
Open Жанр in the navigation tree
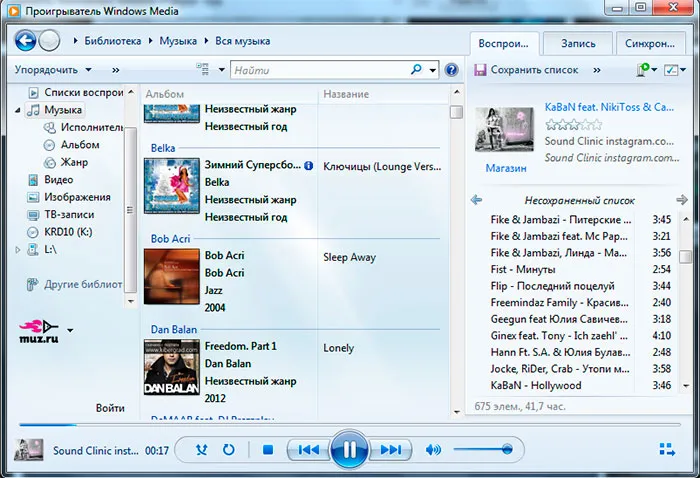(x=66, y=162)
